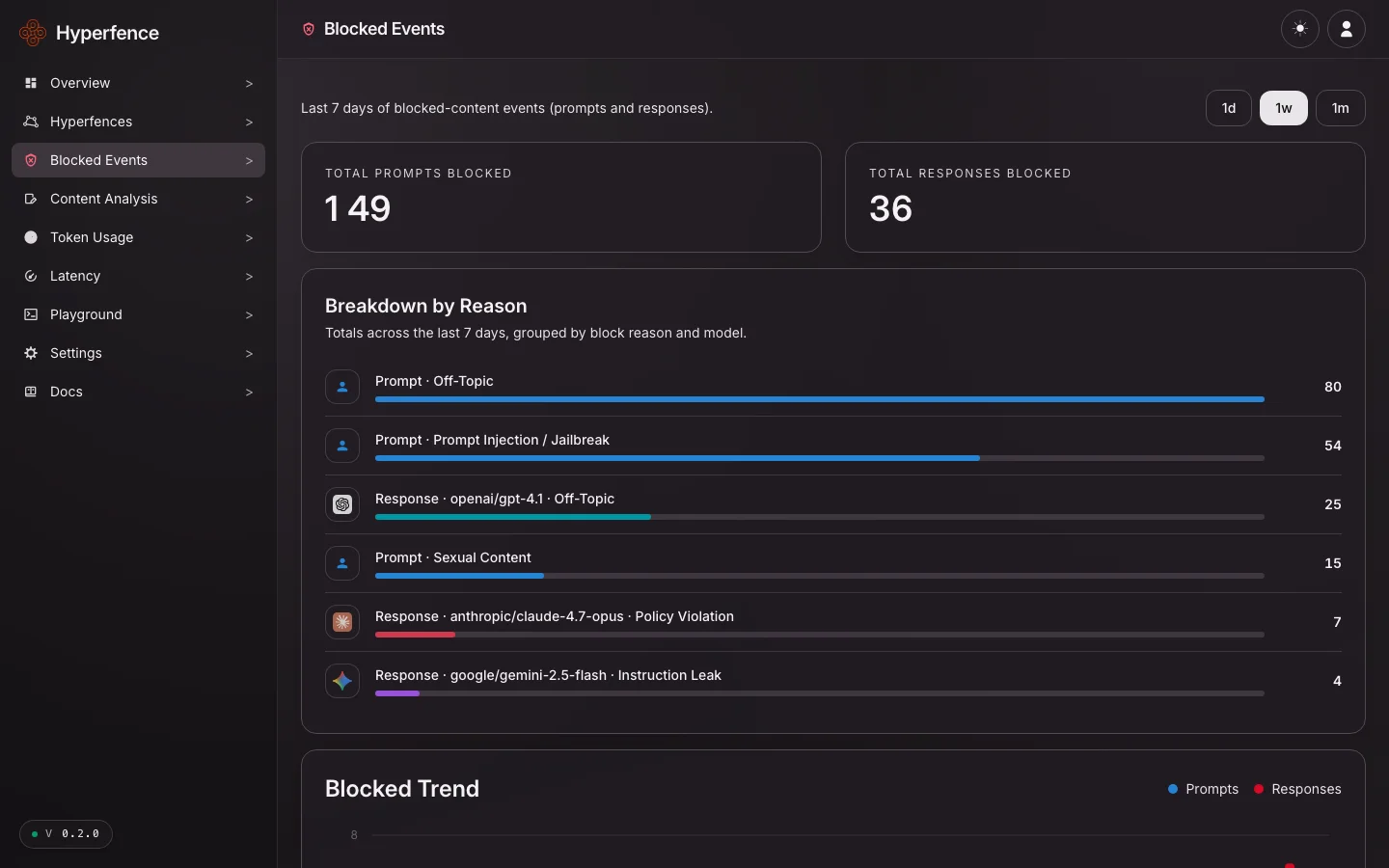Select the 1m time range
1389x868 pixels.
point(1341,108)
